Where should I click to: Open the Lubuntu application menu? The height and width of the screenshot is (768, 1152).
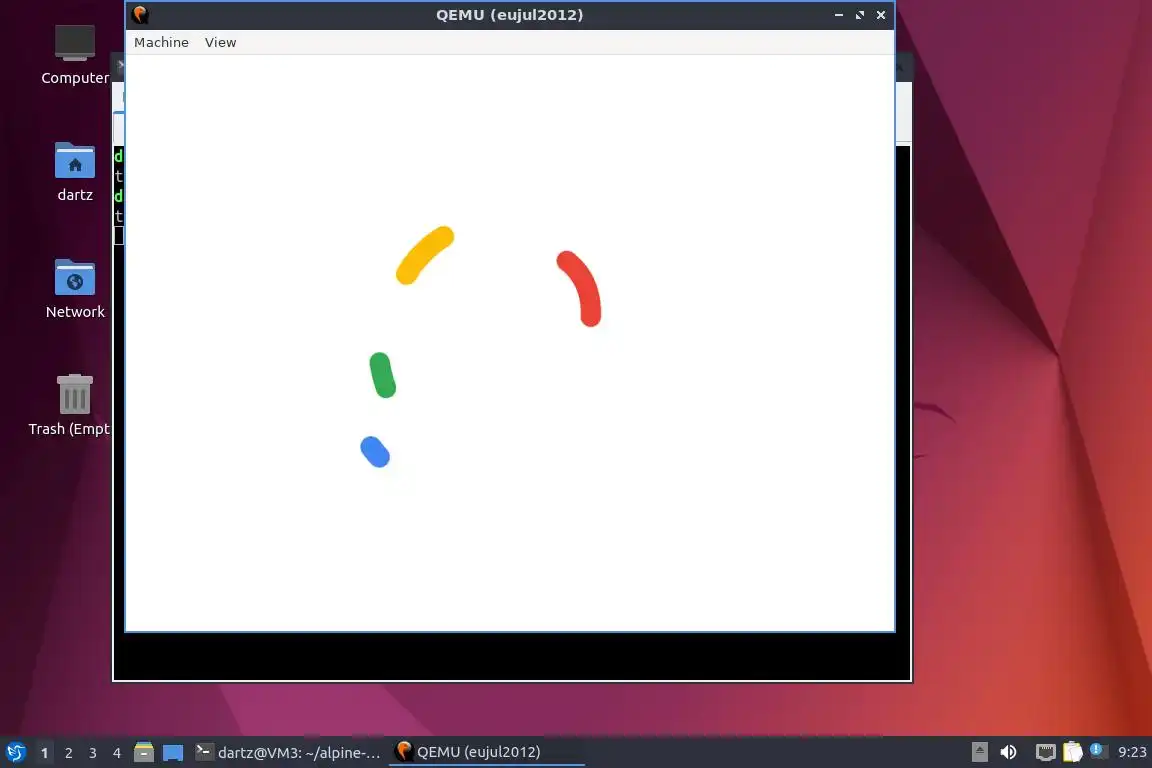click(x=15, y=752)
